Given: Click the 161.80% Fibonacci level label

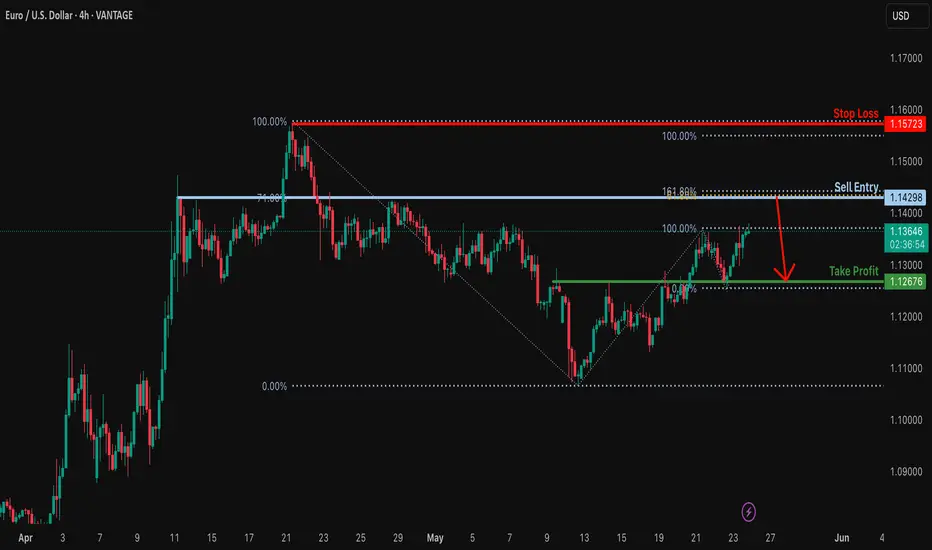Looking at the screenshot, I should [679, 191].
